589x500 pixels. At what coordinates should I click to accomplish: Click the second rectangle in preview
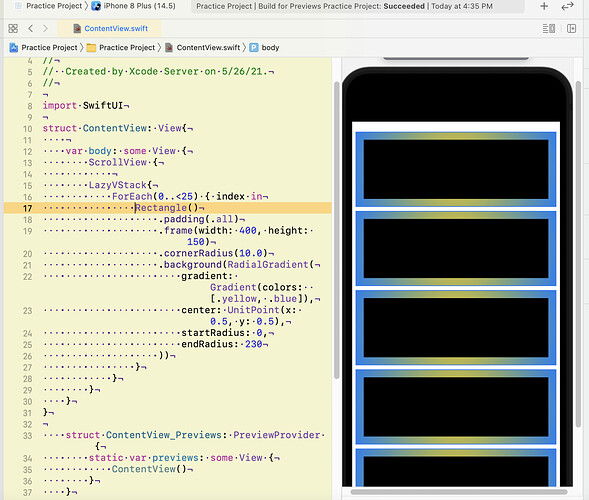click(456, 248)
